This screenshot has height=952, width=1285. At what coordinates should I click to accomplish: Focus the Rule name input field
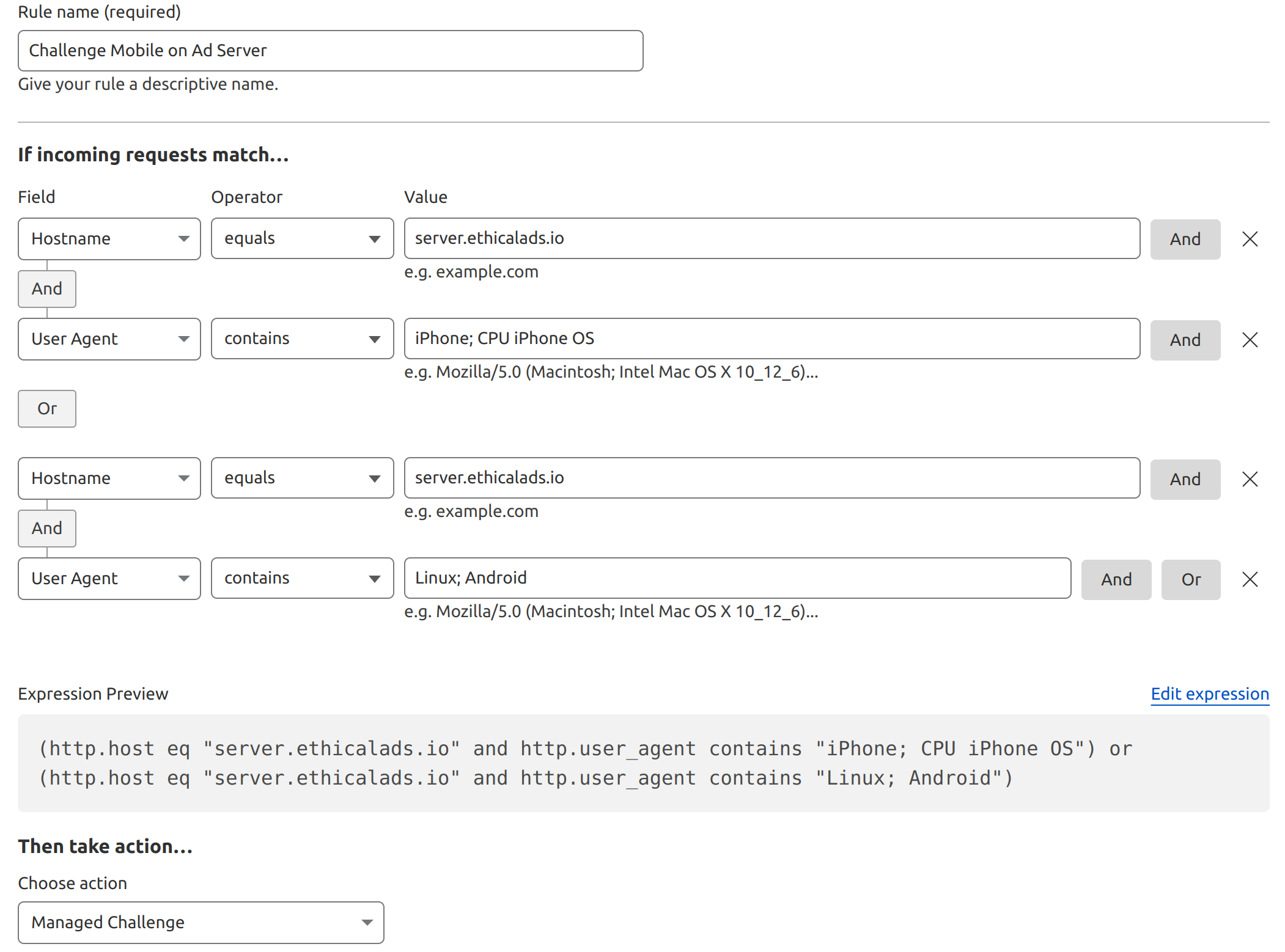click(x=331, y=51)
